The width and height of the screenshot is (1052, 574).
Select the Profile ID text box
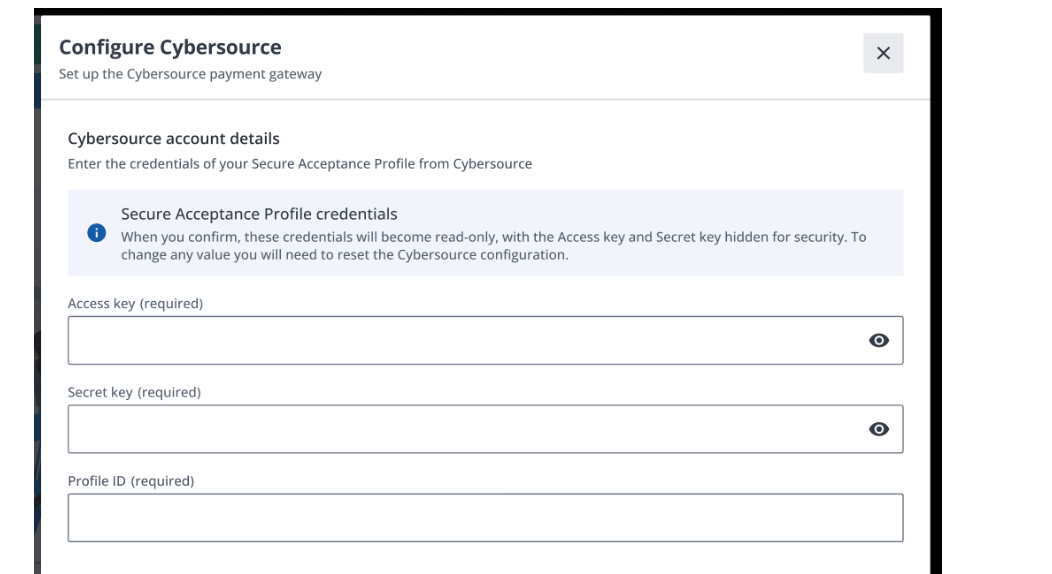pyautogui.click(x=485, y=517)
